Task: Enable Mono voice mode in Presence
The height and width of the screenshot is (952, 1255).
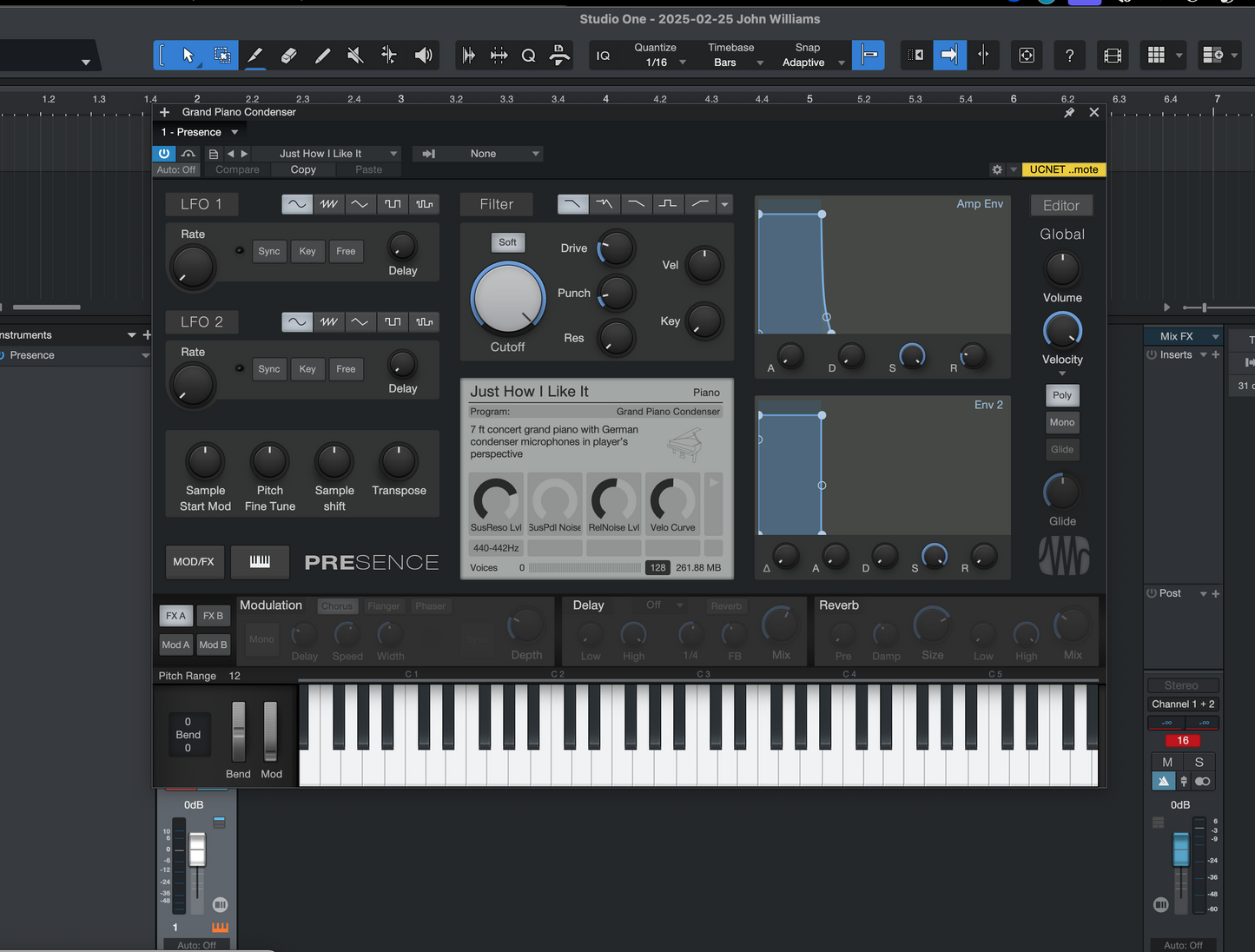Action: click(x=1061, y=422)
